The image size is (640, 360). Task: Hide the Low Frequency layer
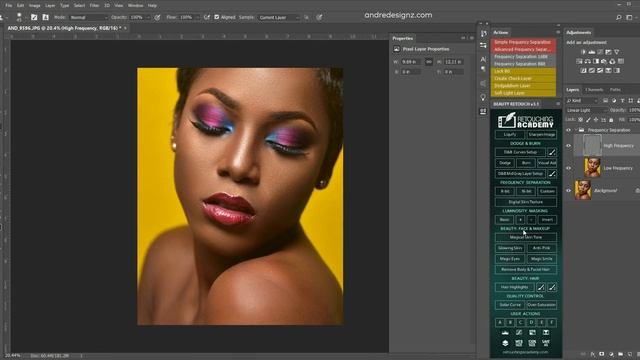[569, 168]
